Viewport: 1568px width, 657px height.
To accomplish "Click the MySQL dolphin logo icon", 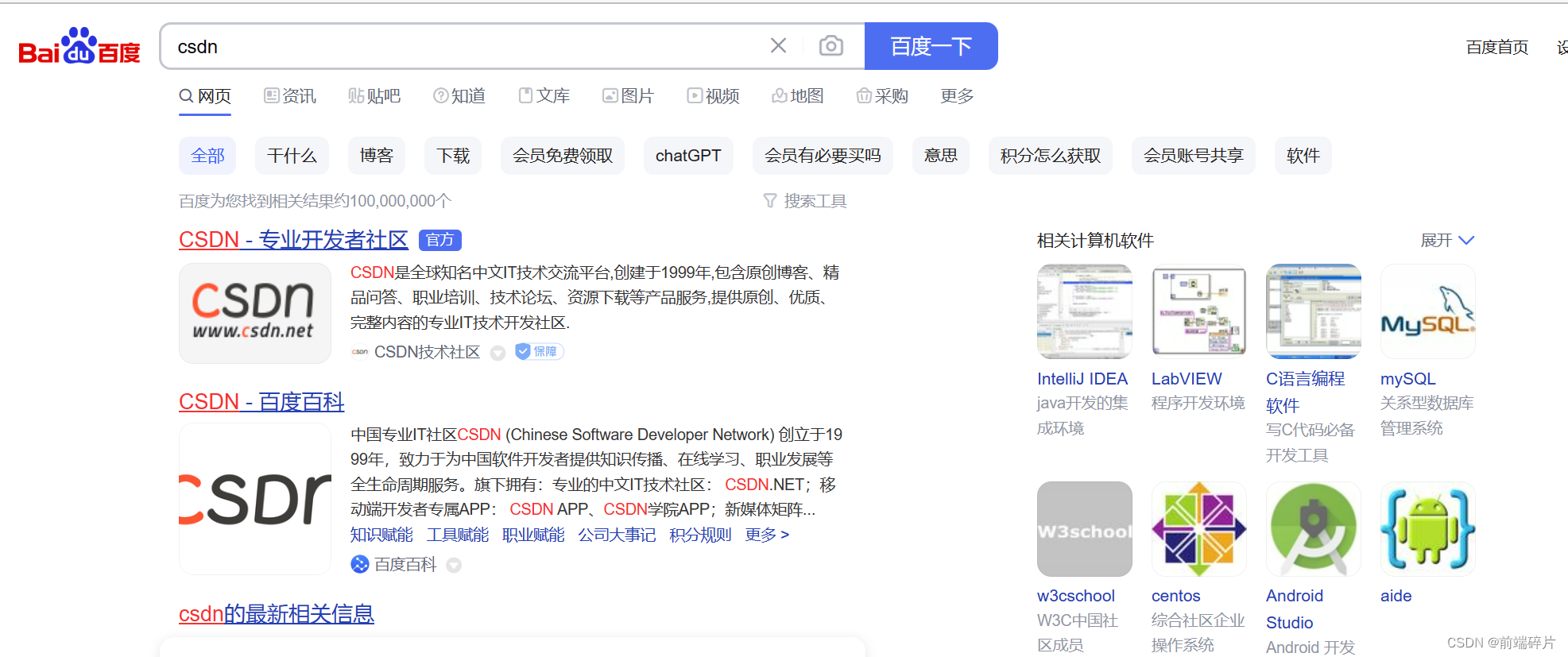I will tap(1428, 311).
